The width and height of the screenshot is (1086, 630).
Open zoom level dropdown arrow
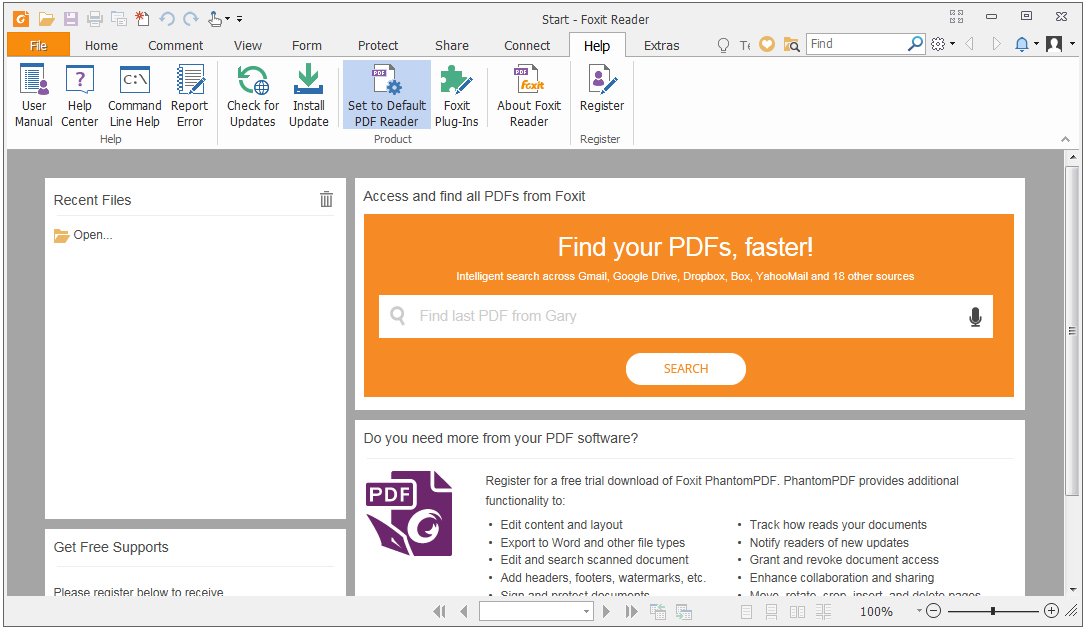(919, 611)
